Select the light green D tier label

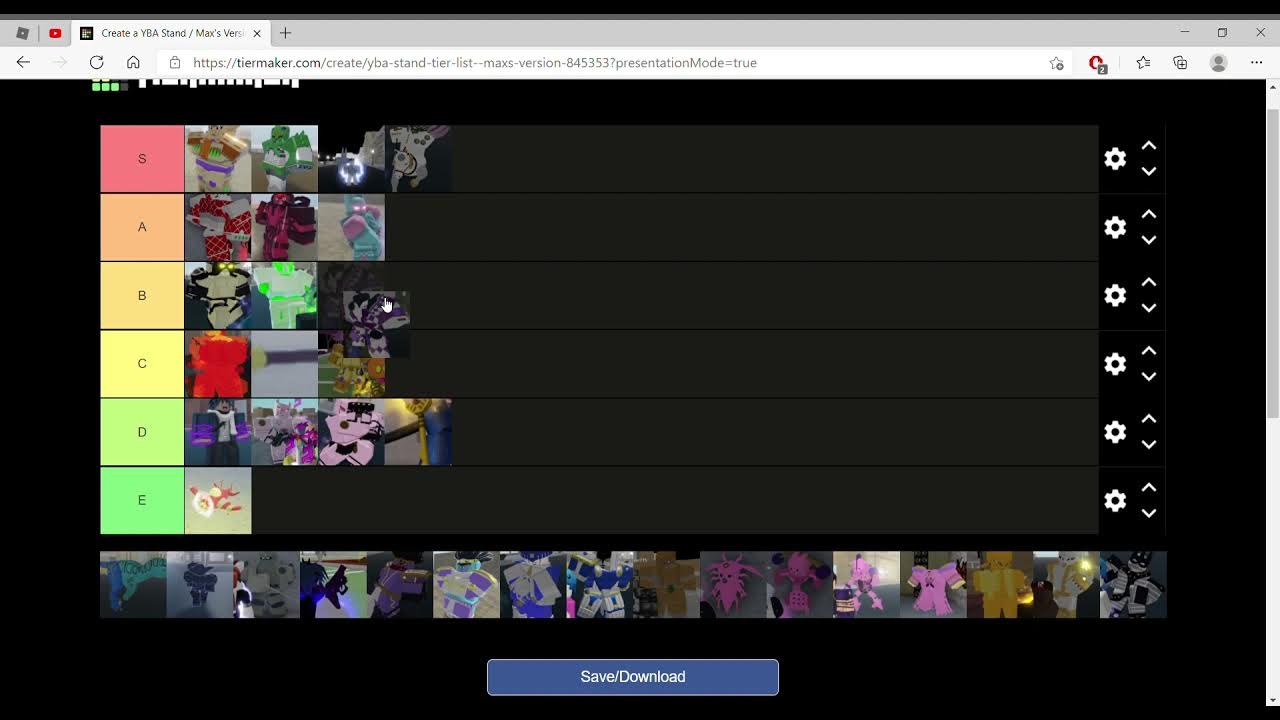coord(142,432)
